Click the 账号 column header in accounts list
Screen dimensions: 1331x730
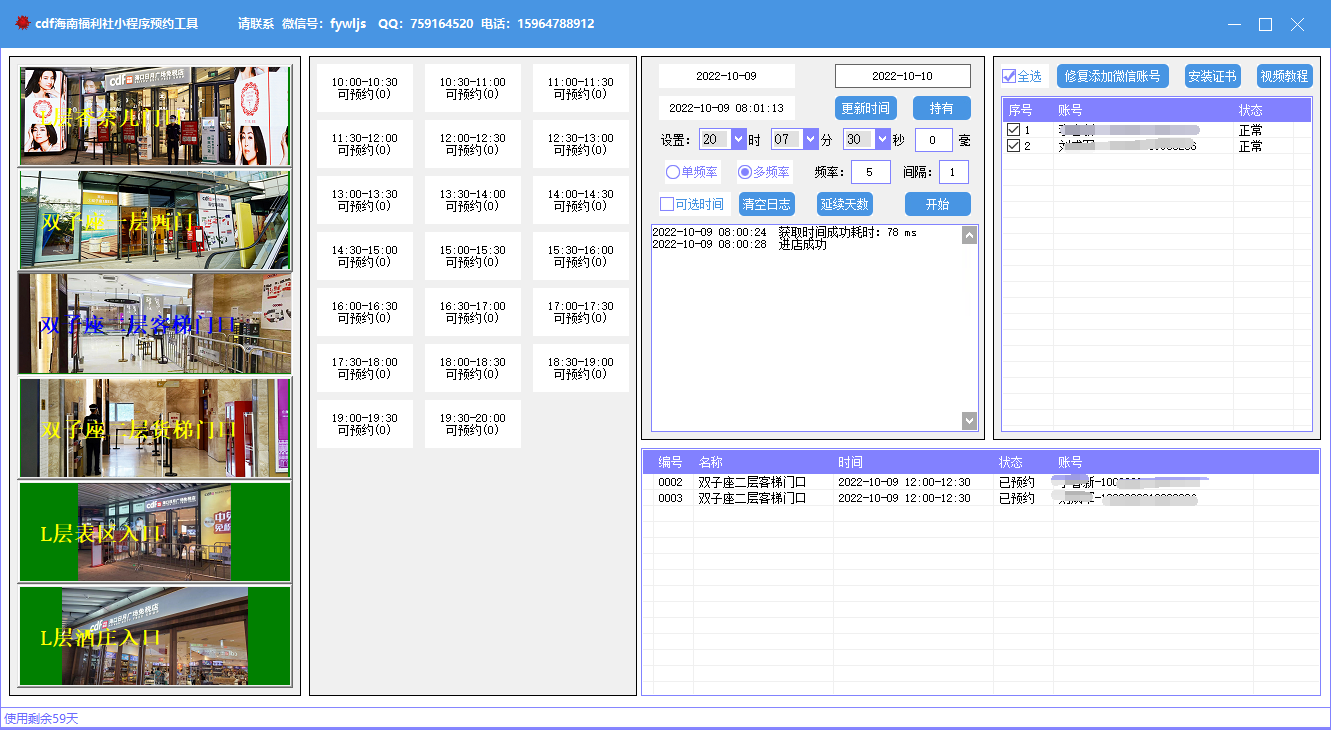[x=1142, y=110]
